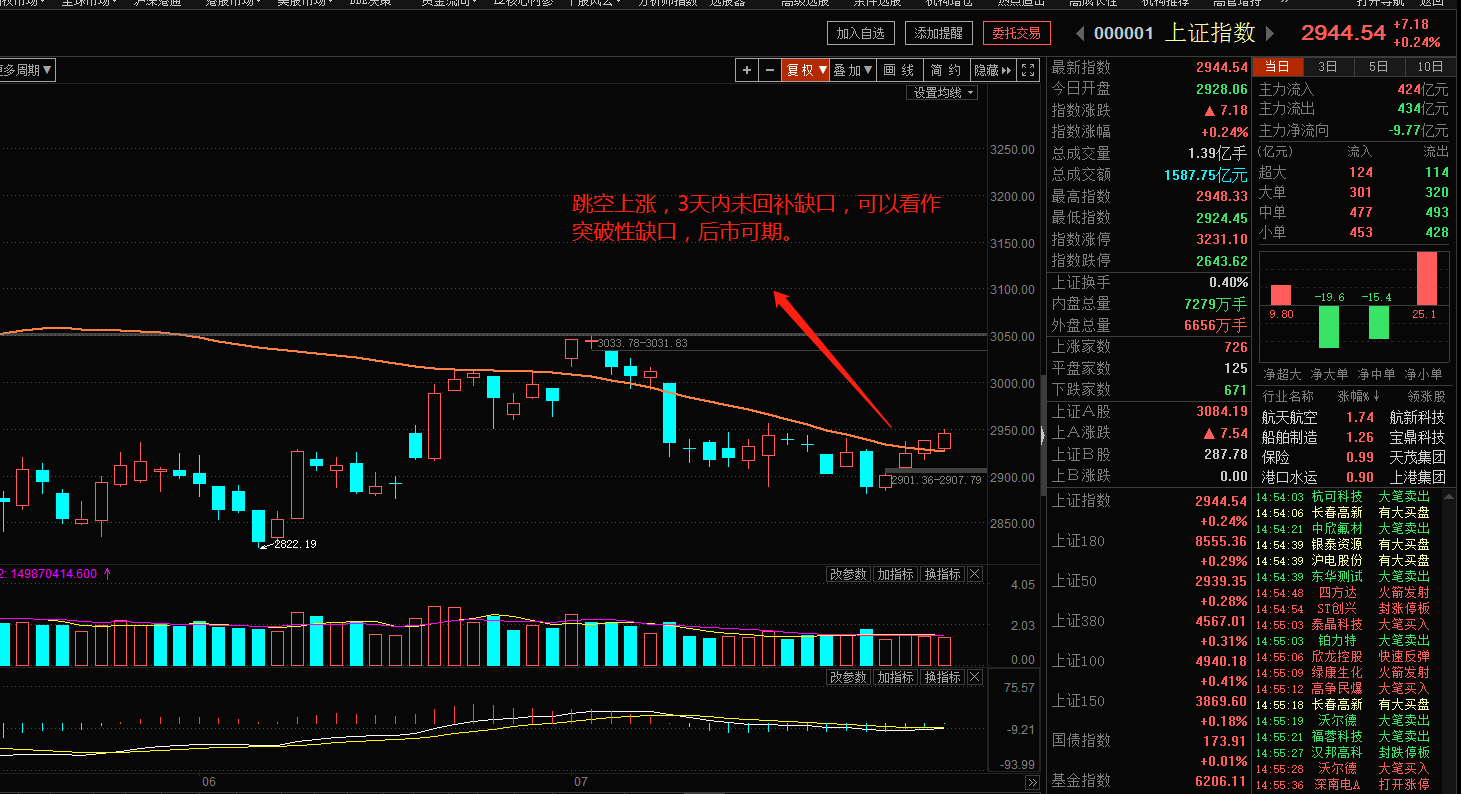Image resolution: width=1461 pixels, height=794 pixels.
Task: Click the 净超大 red flow bar
Action: pos(1281,295)
